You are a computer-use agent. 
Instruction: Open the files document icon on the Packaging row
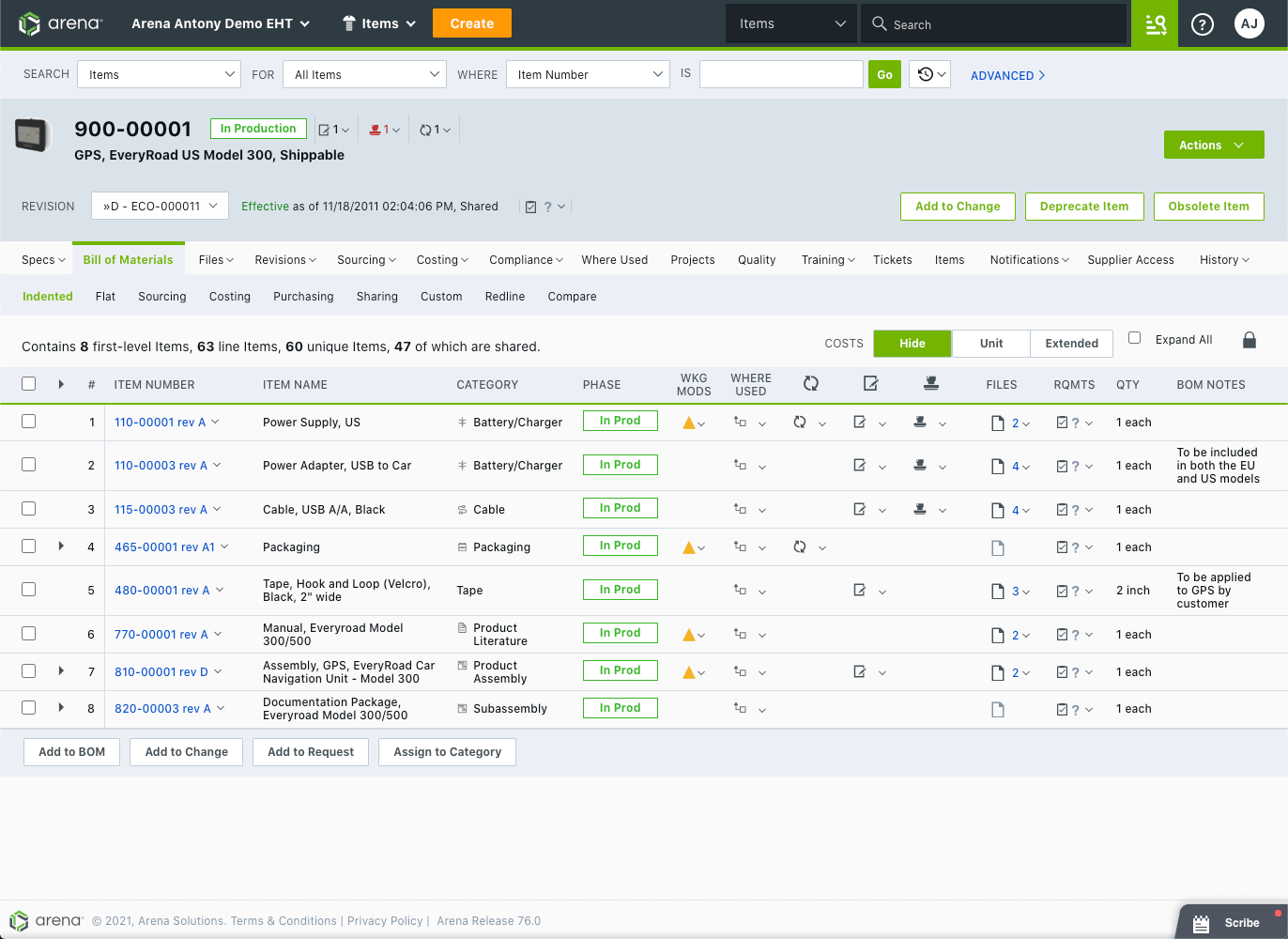click(x=997, y=546)
